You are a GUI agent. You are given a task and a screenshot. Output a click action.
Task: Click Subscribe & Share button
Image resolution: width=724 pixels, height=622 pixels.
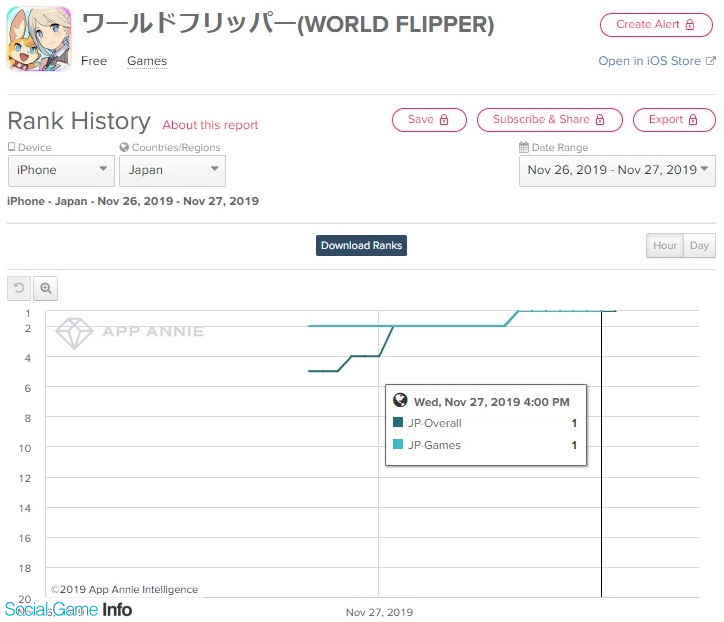(549, 120)
